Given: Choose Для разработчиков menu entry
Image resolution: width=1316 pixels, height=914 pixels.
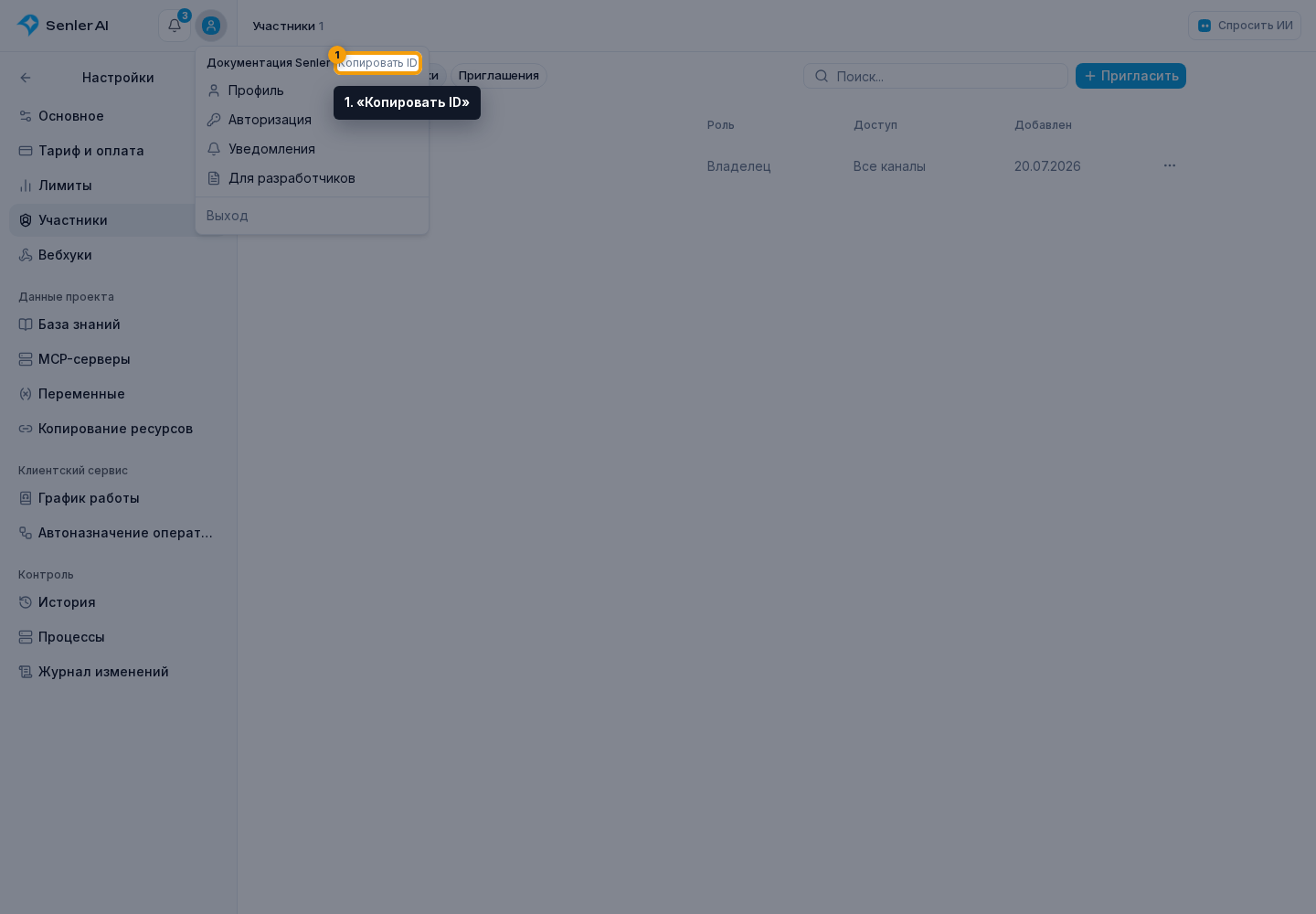Looking at the screenshot, I should 312,178.
